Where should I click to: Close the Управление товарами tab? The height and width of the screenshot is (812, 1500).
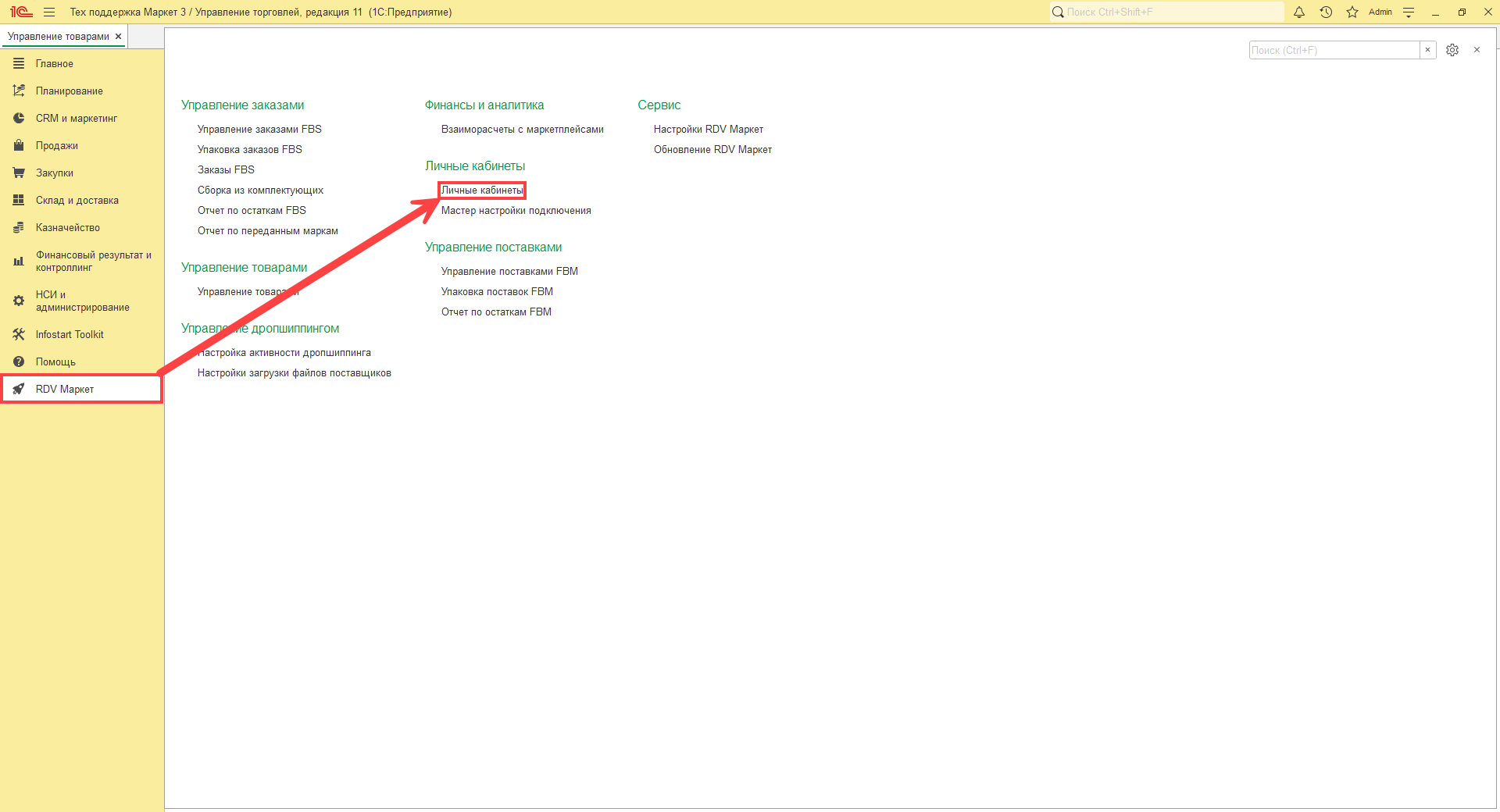[118, 37]
